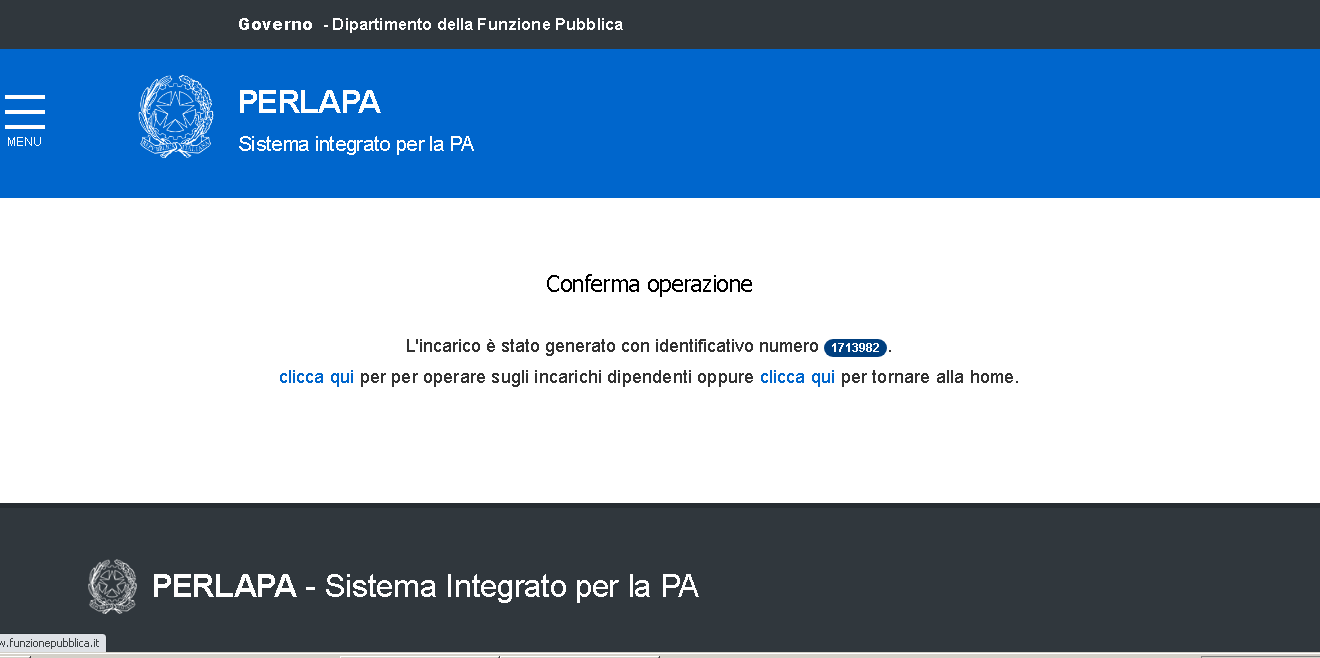Image resolution: width=1320 pixels, height=658 pixels.
Task: Click the words 'identificativo numero'
Action: (x=736, y=347)
